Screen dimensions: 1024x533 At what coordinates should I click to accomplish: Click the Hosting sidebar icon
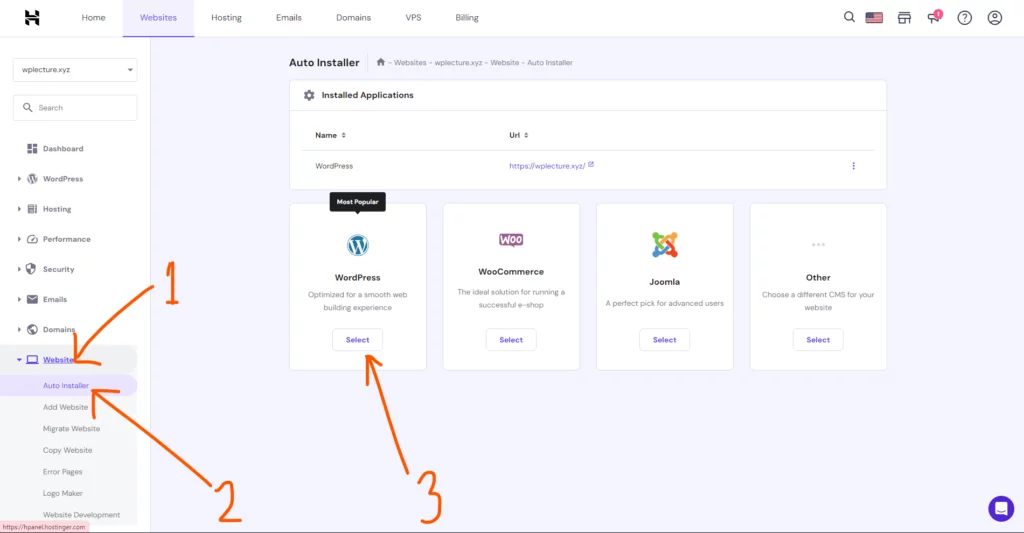tap(32, 209)
